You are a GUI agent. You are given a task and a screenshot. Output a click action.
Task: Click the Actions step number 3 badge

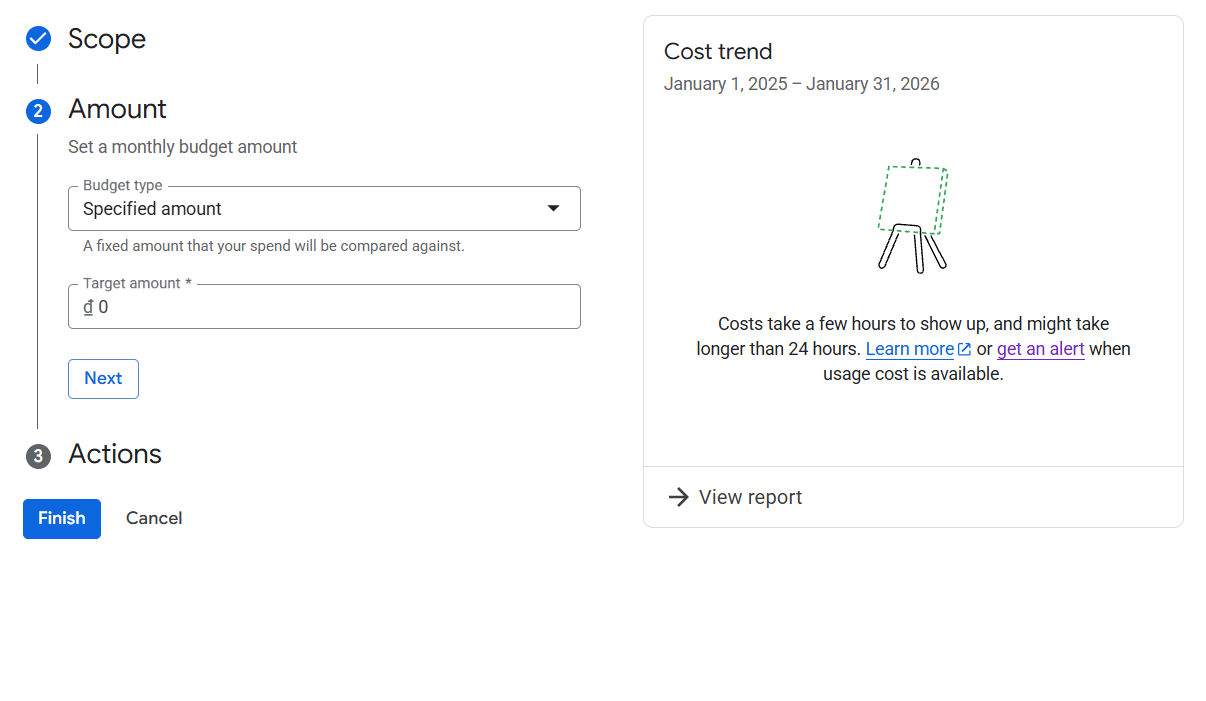[38, 456]
